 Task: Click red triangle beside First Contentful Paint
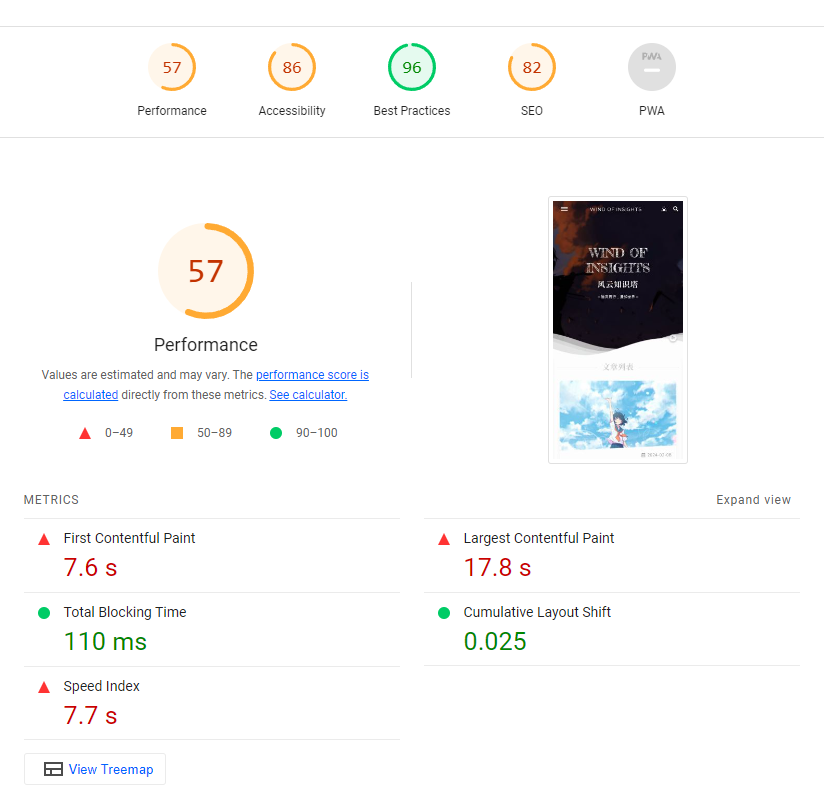[44, 539]
